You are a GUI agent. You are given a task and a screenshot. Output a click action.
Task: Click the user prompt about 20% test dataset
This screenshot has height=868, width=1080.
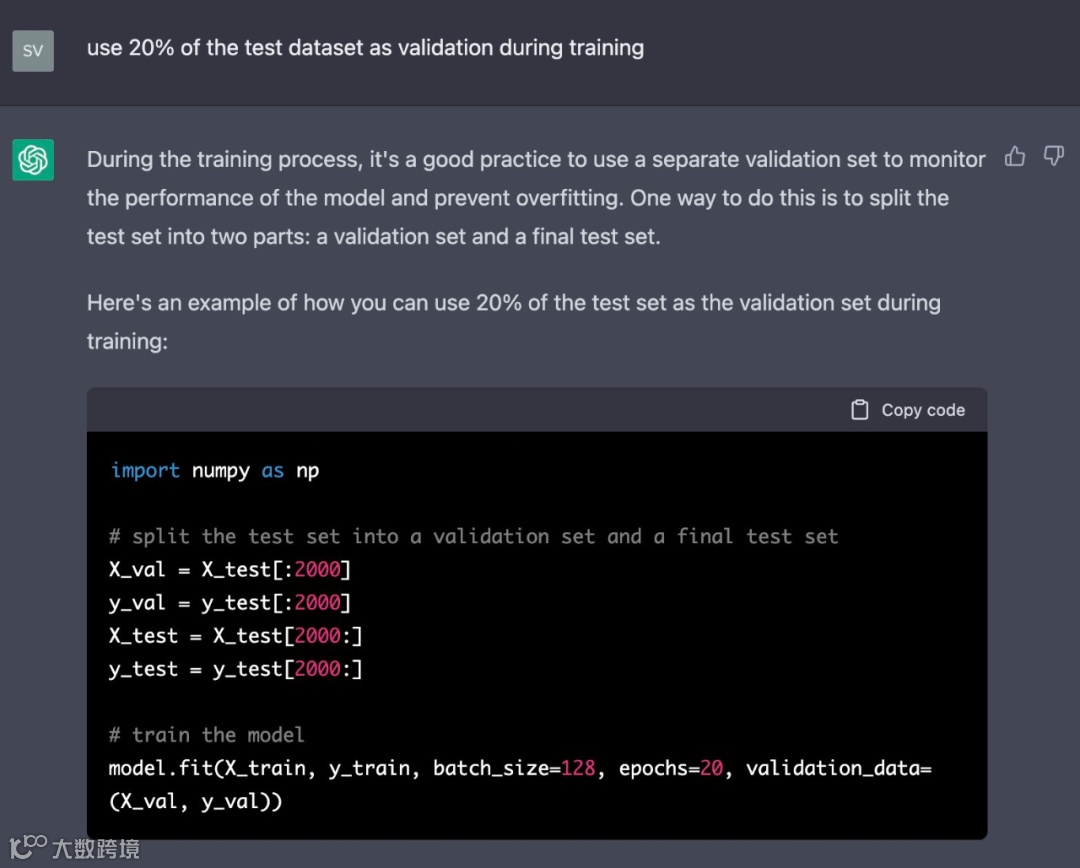click(x=365, y=47)
